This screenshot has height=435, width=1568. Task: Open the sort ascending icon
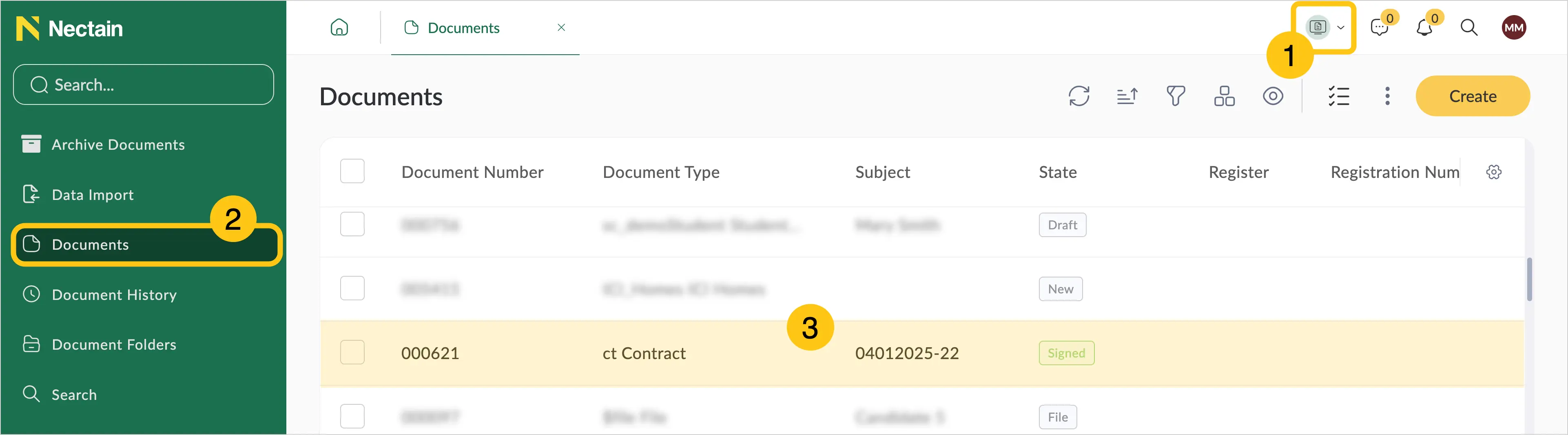pyautogui.click(x=1127, y=96)
